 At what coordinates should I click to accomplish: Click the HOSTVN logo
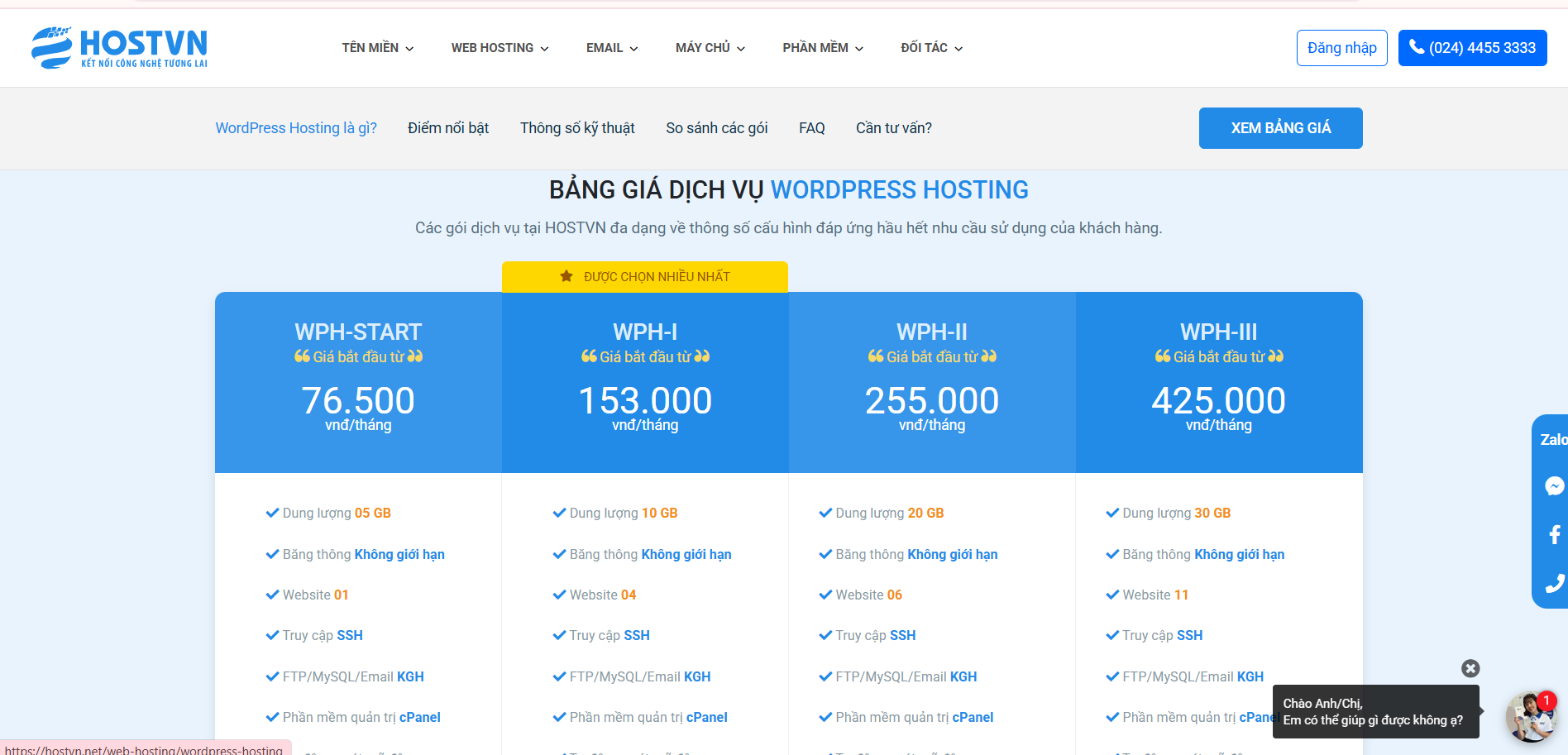click(120, 47)
